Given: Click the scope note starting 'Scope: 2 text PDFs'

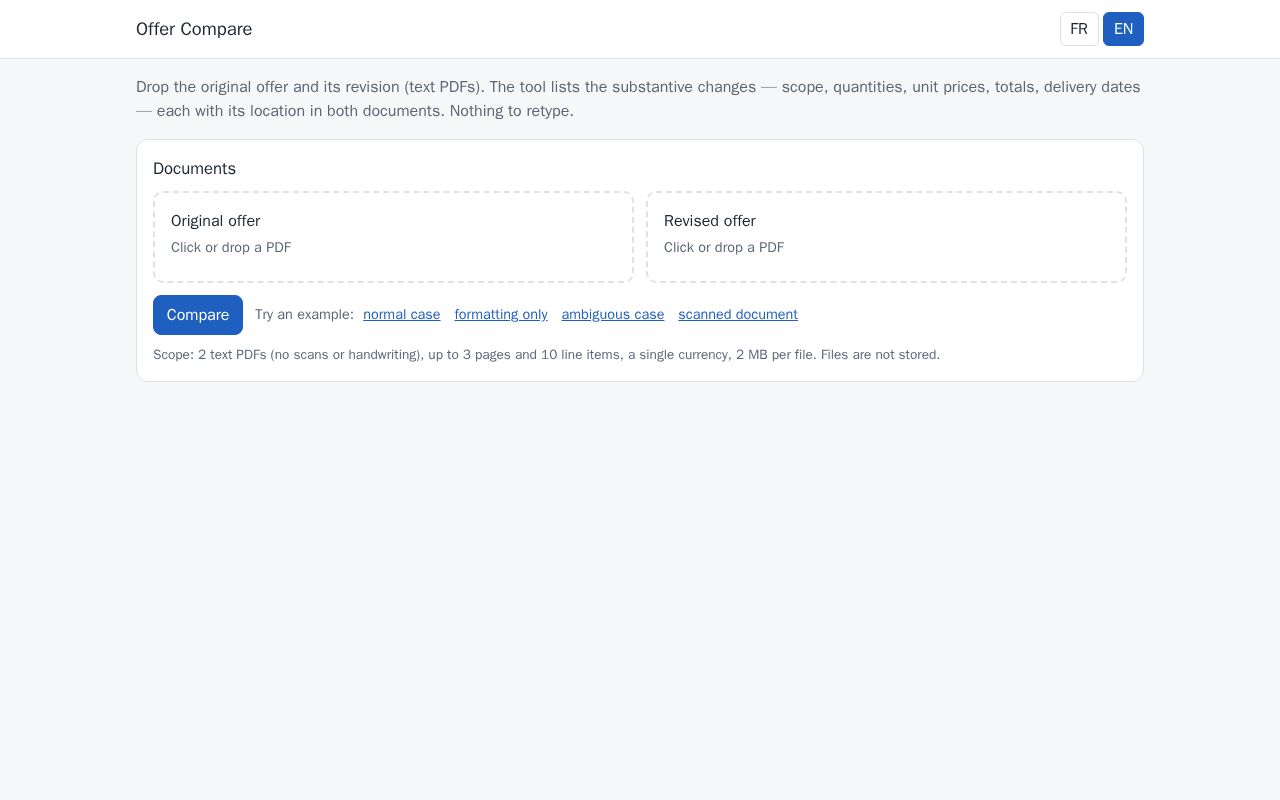Looking at the screenshot, I should pyautogui.click(x=546, y=355).
